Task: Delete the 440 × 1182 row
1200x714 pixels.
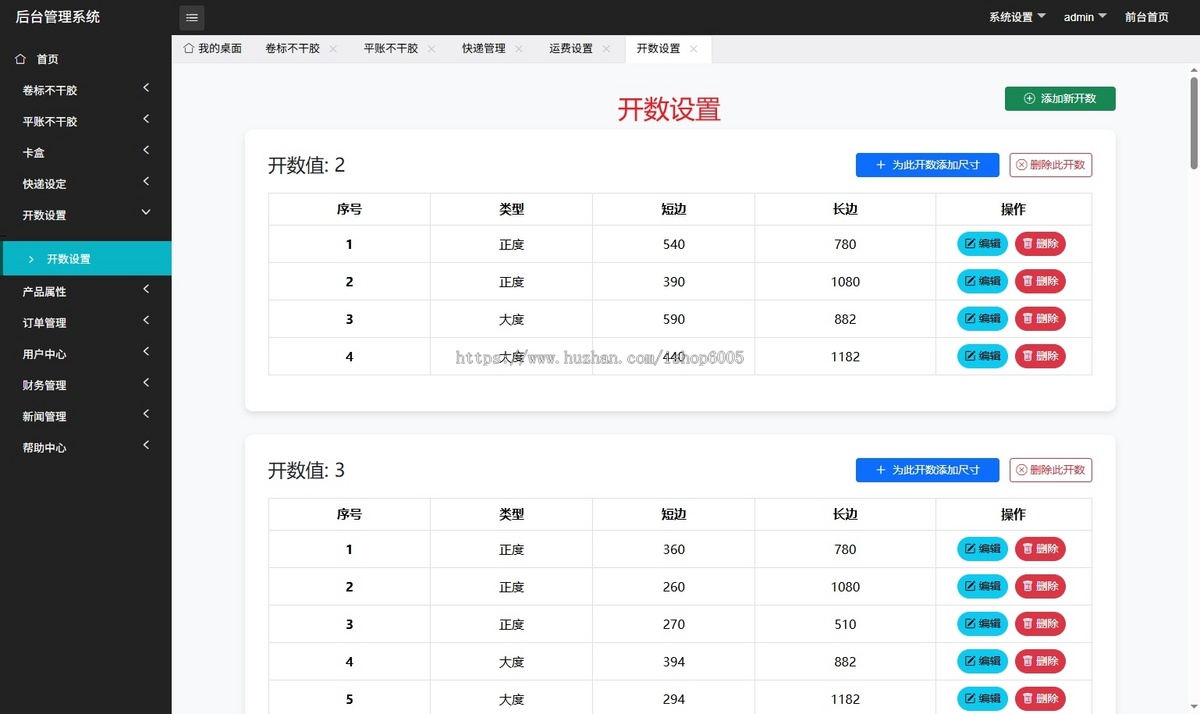Action: 1040,356
